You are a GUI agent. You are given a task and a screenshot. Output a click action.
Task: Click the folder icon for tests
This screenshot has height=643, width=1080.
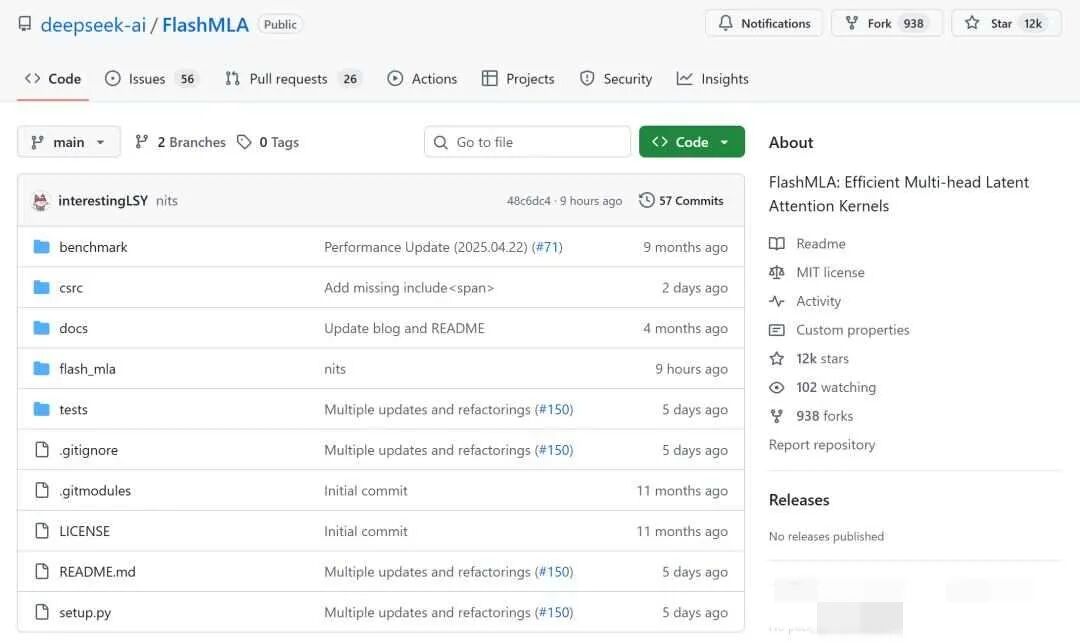(41, 409)
